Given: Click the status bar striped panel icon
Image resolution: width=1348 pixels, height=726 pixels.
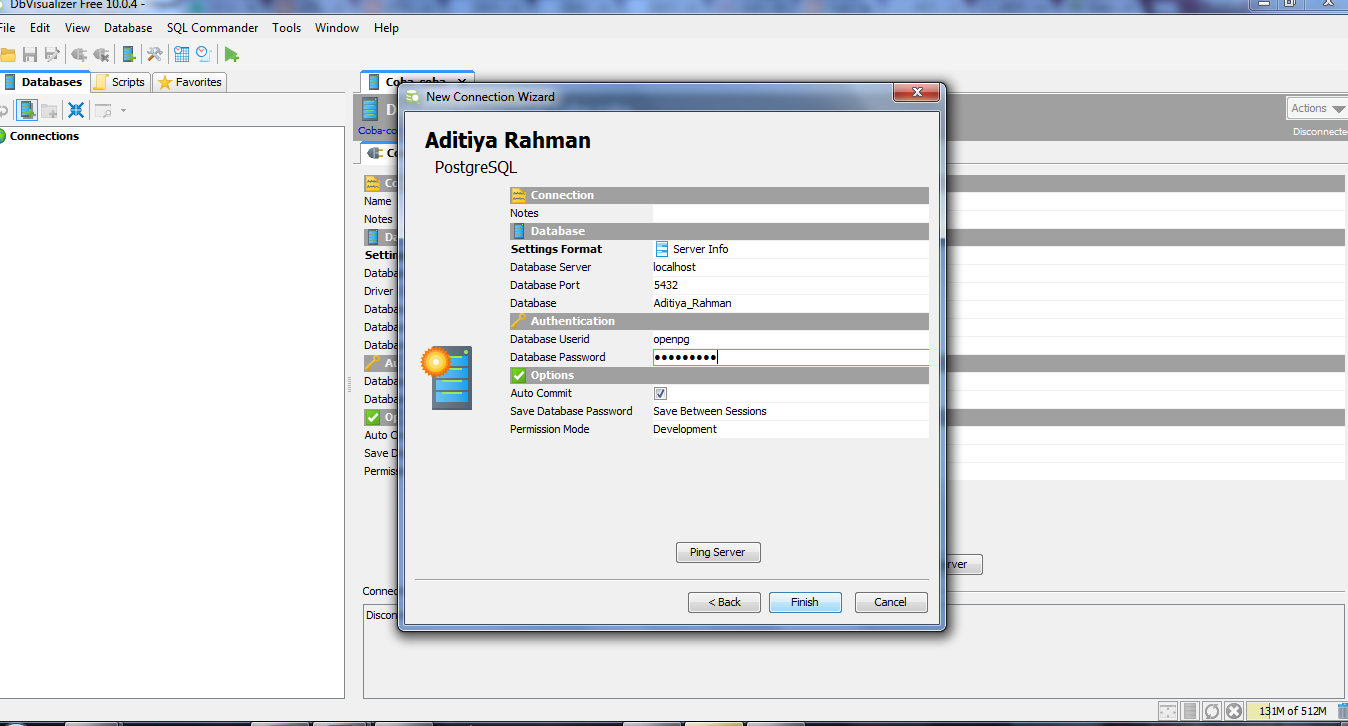Looking at the screenshot, I should coord(1190,711).
